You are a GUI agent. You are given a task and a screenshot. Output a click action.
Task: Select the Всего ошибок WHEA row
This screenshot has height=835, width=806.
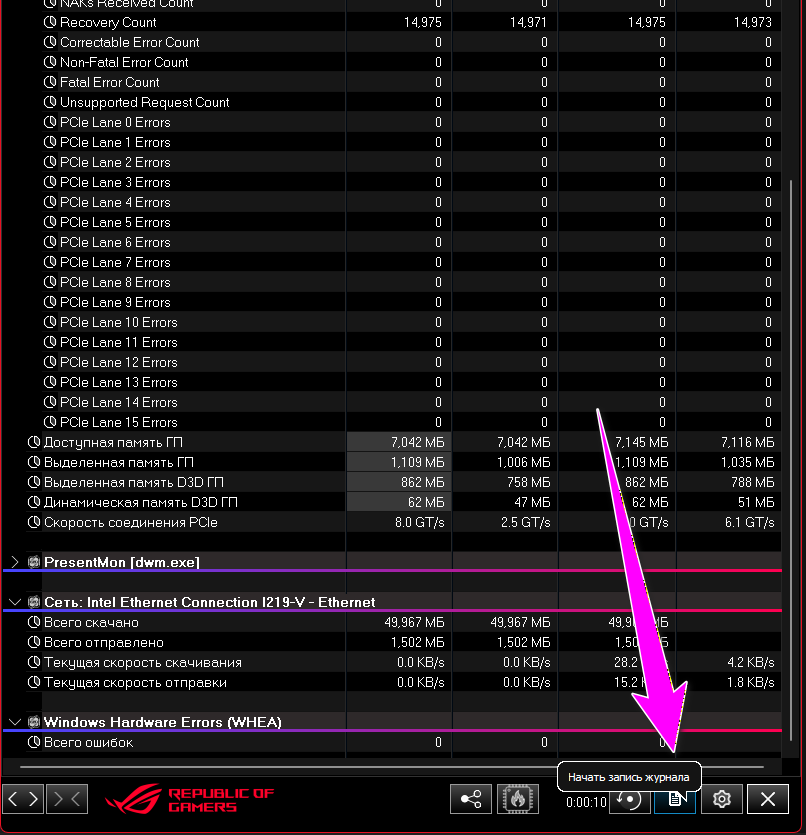tap(88, 742)
